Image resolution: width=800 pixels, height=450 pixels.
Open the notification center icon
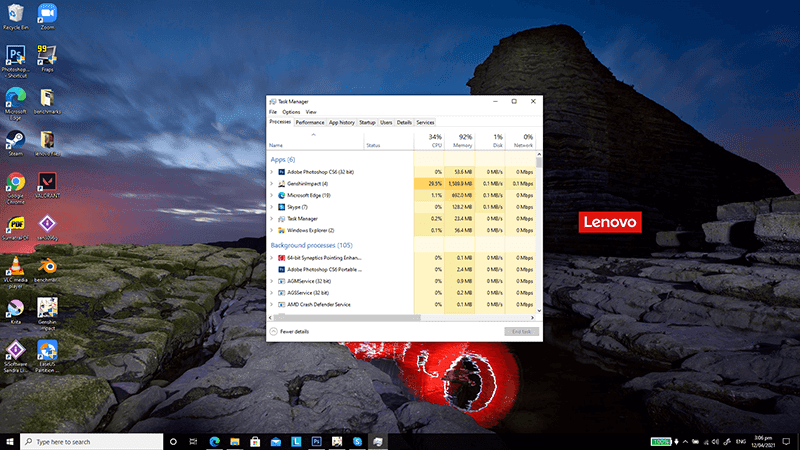(786, 442)
